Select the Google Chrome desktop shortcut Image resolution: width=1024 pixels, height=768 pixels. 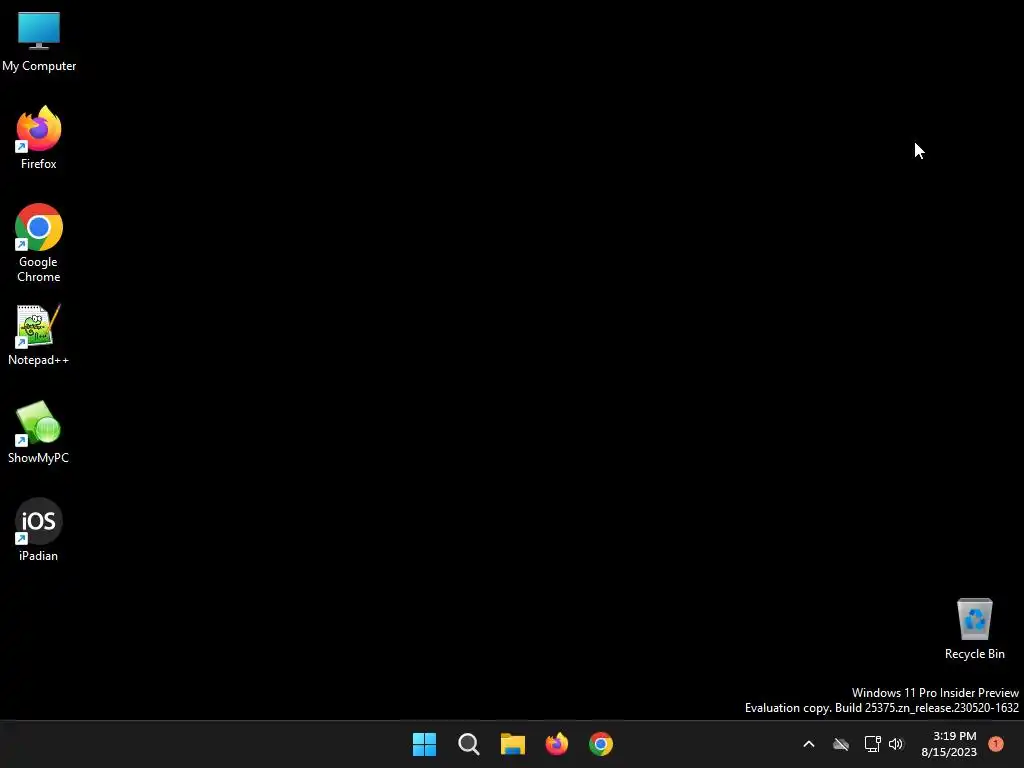point(39,243)
